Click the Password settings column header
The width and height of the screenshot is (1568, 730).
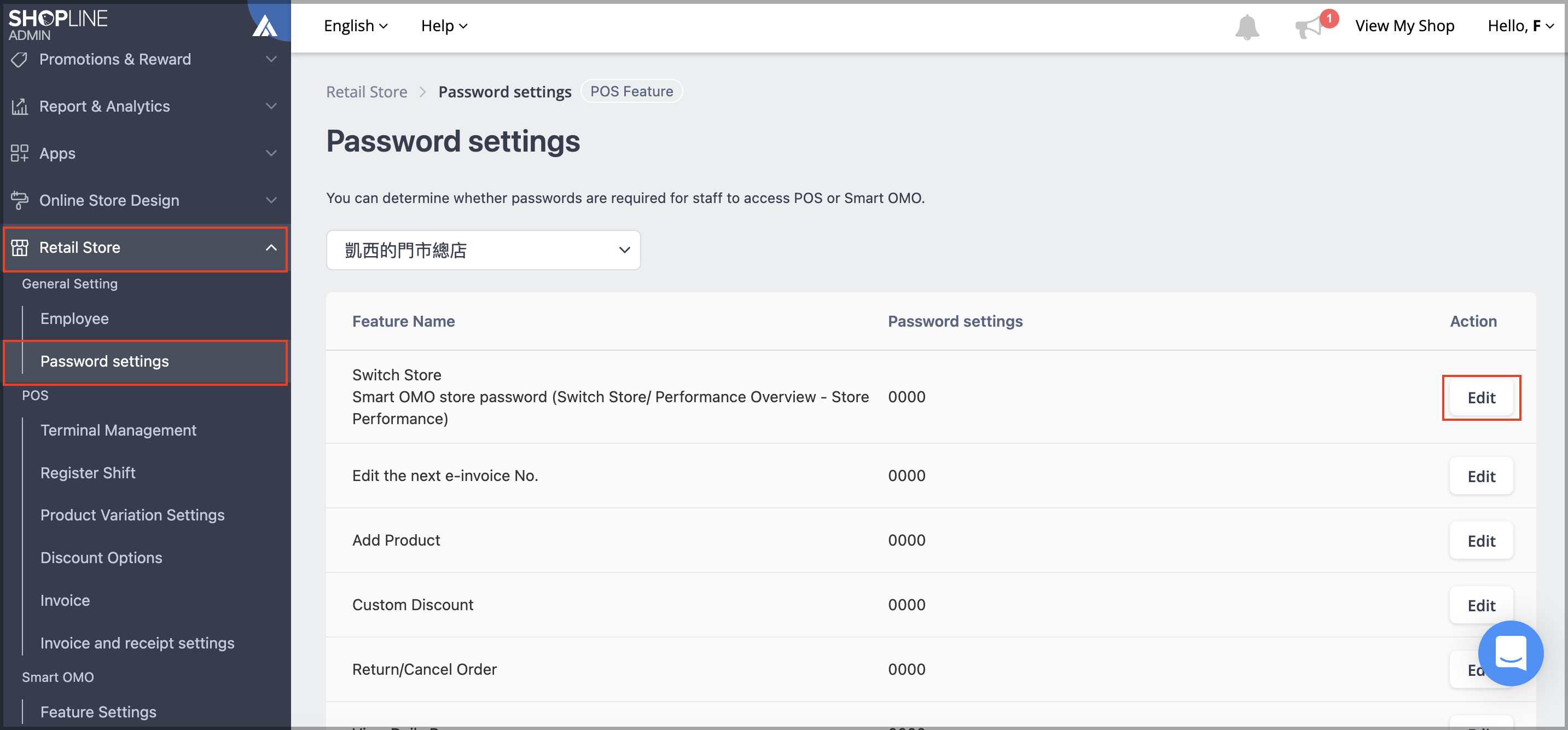point(955,321)
